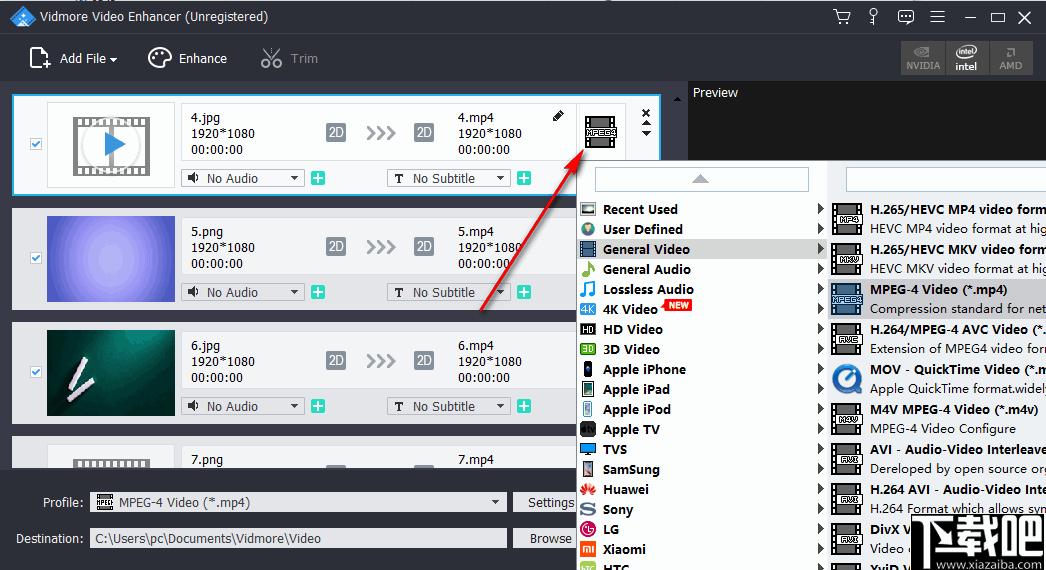Add subtitle to 4.jpg

[x=524, y=178]
